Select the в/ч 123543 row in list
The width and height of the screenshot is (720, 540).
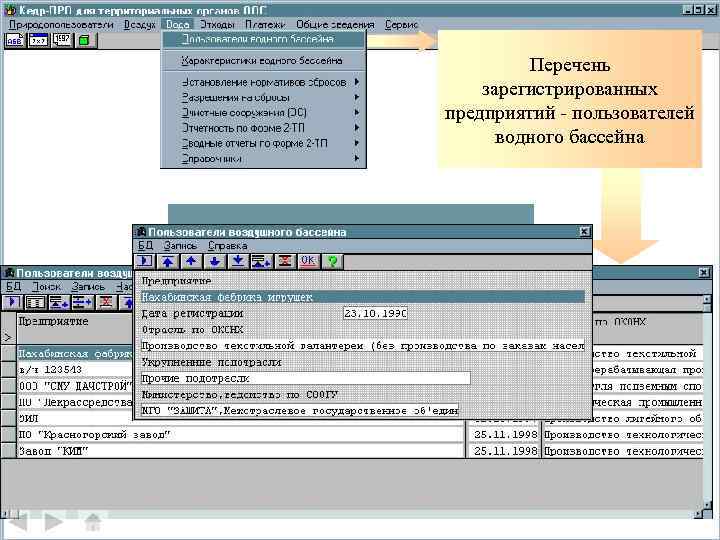click(73, 370)
